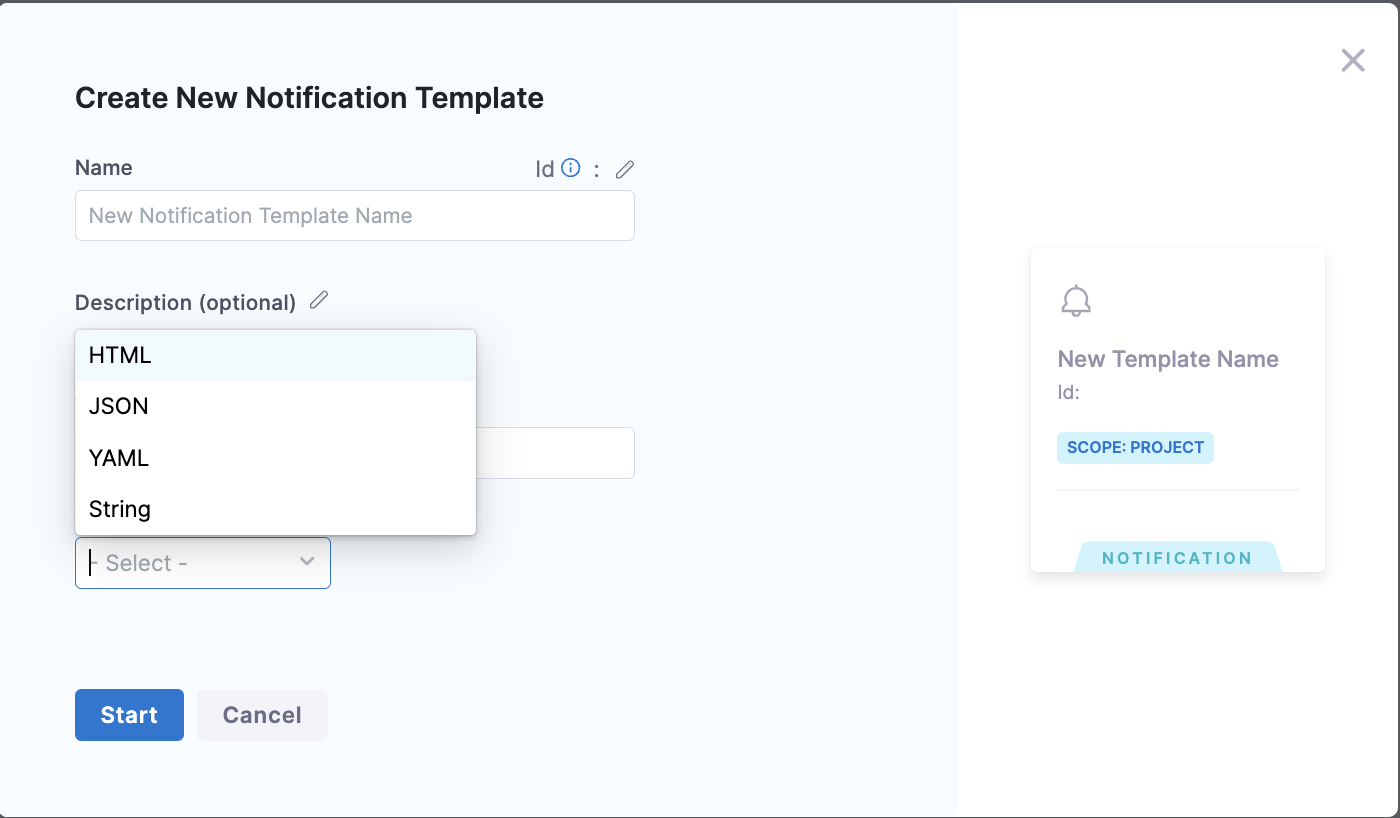1400x818 pixels.
Task: Close the Create New Notification Template dialog
Action: coord(1352,61)
